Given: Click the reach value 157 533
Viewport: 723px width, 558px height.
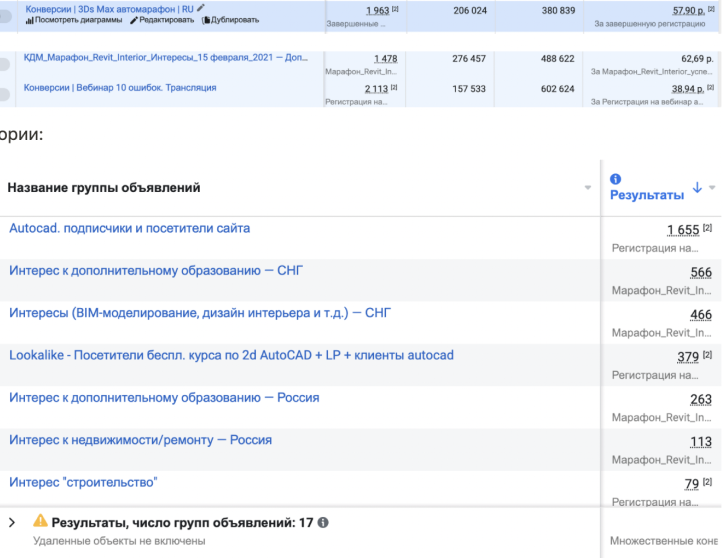Looking at the screenshot, I should click(469, 89).
